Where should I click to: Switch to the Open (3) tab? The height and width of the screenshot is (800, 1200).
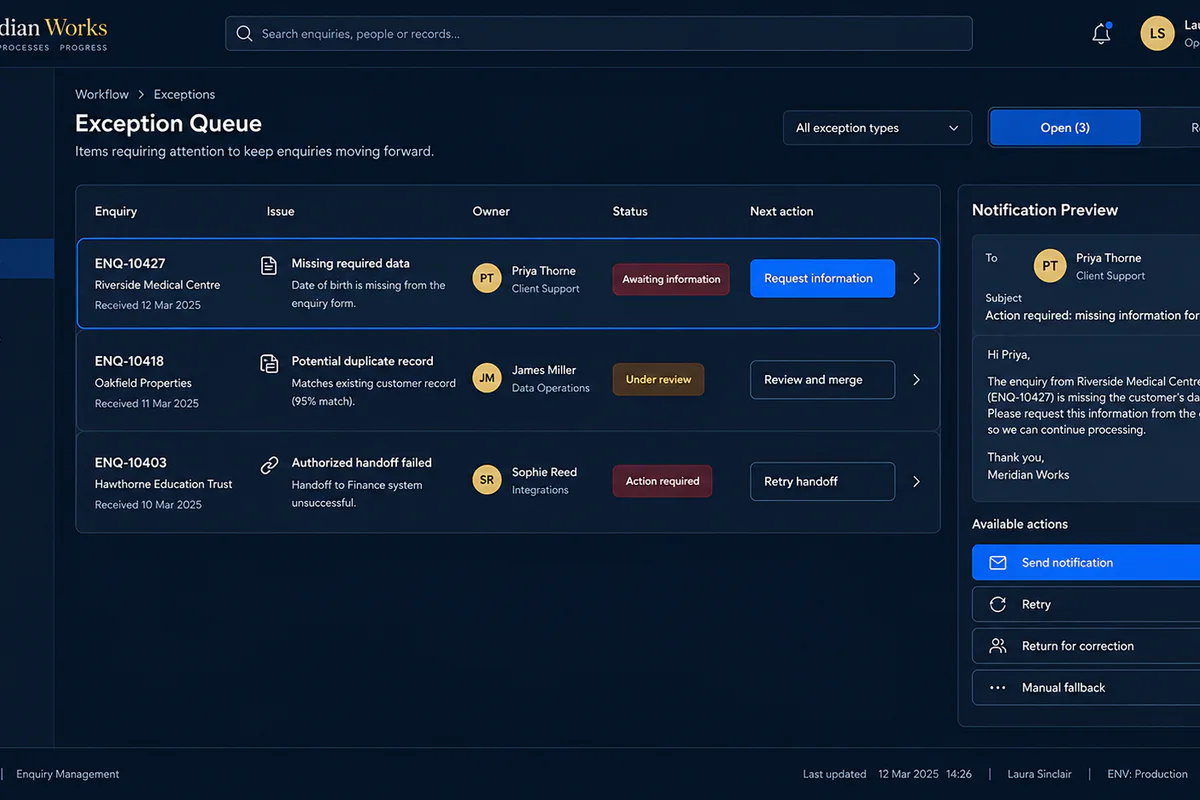[1065, 128]
